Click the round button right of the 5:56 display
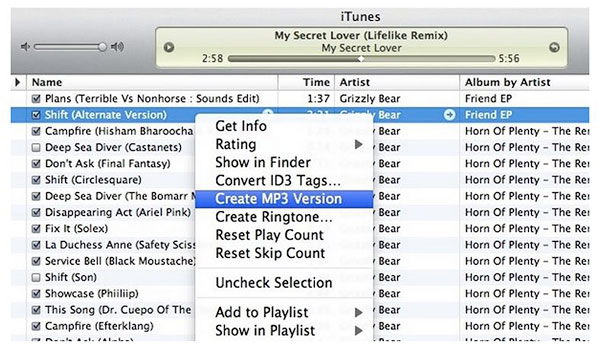 (x=554, y=47)
